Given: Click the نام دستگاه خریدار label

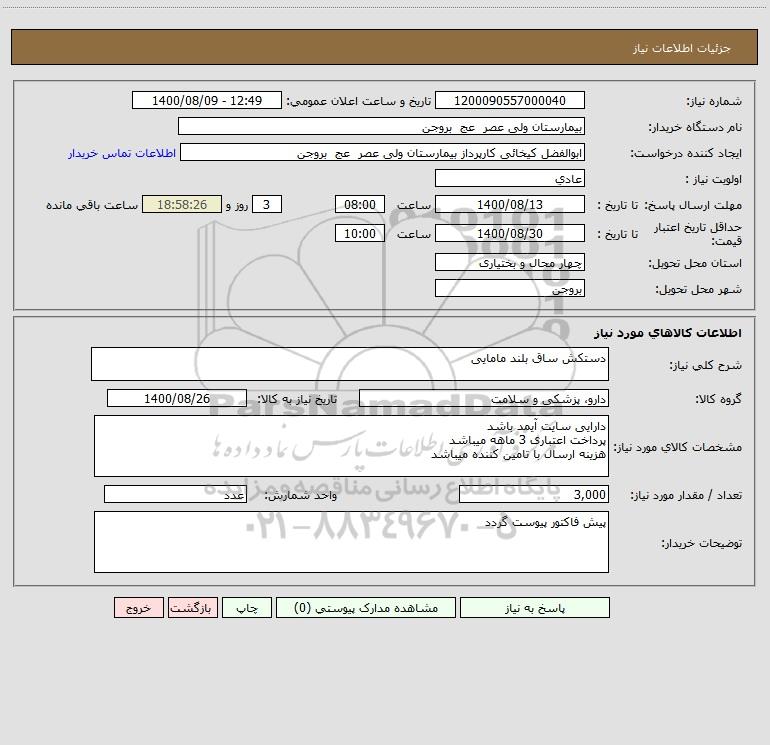Looking at the screenshot, I should tap(695, 128).
